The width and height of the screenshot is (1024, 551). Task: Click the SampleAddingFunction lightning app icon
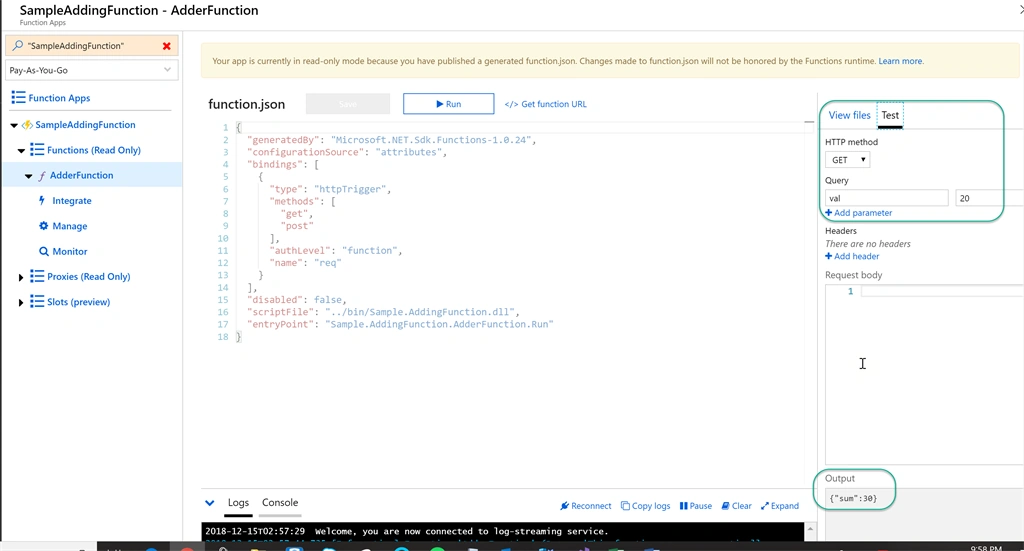27,125
